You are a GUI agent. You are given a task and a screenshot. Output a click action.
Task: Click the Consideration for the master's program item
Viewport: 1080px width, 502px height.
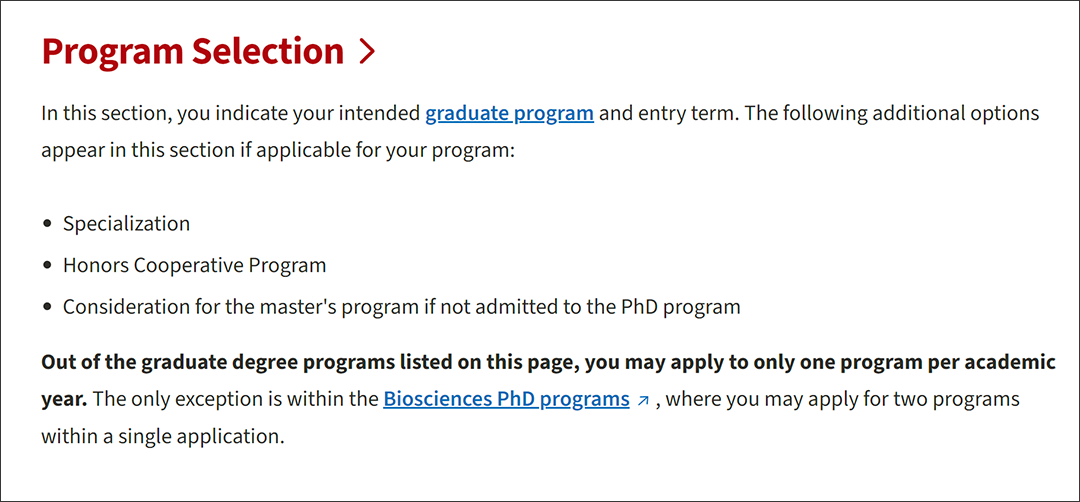(x=402, y=306)
